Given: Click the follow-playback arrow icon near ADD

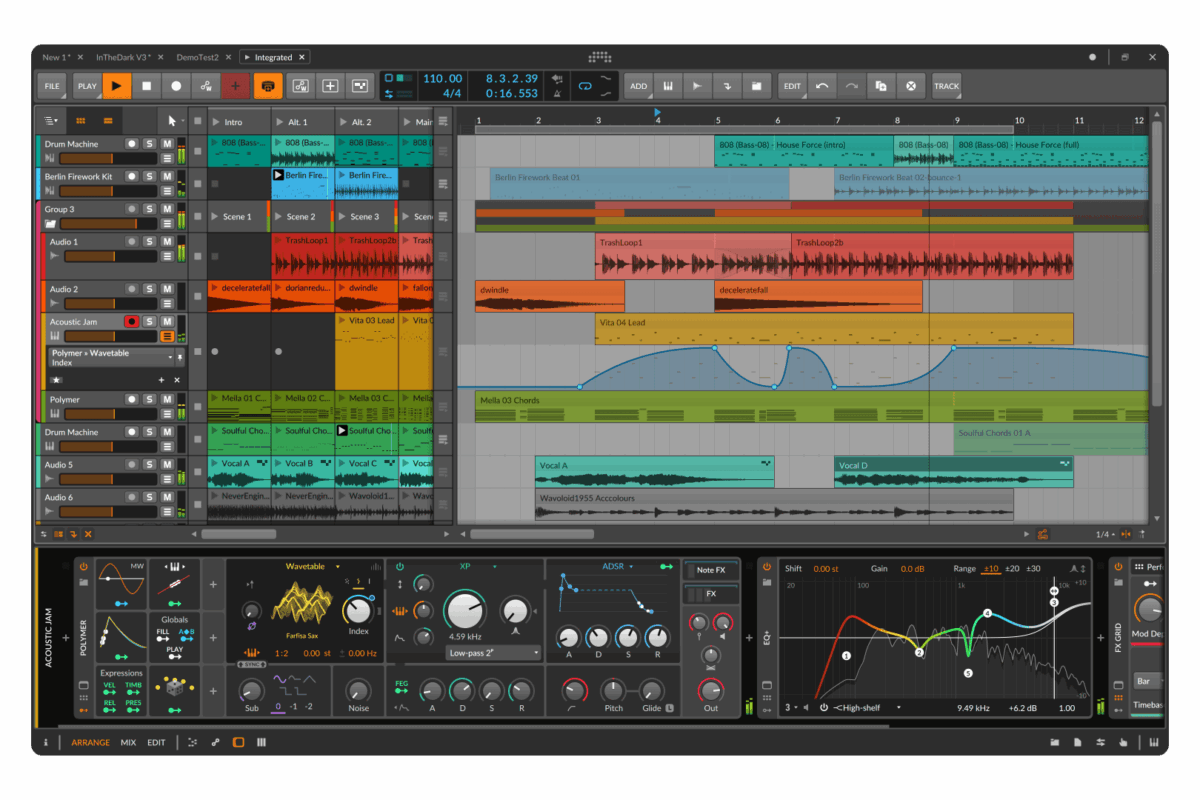Looking at the screenshot, I should tap(699, 86).
